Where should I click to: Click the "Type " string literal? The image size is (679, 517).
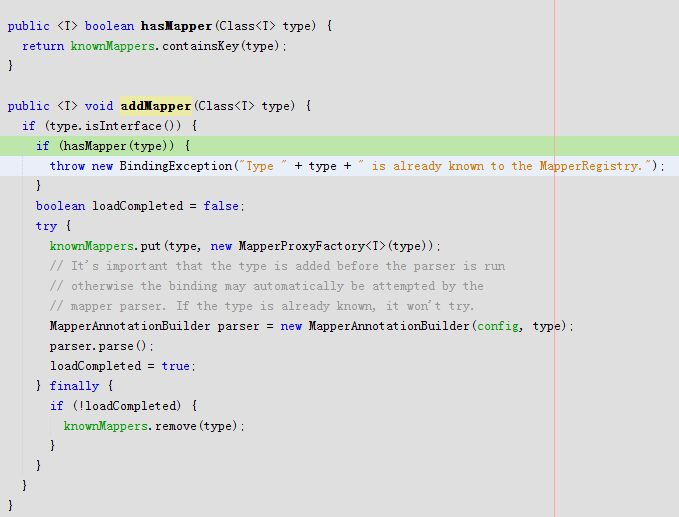[x=264, y=166]
